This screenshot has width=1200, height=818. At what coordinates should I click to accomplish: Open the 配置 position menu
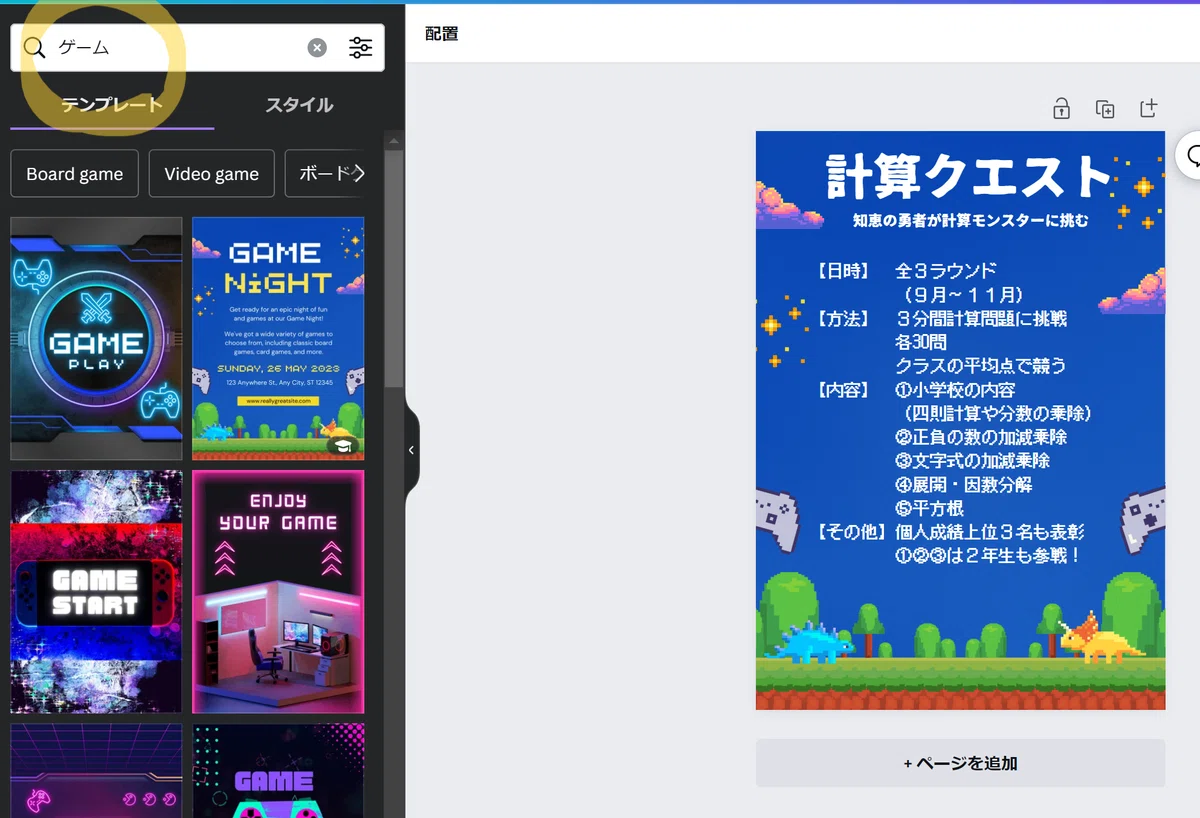441,34
